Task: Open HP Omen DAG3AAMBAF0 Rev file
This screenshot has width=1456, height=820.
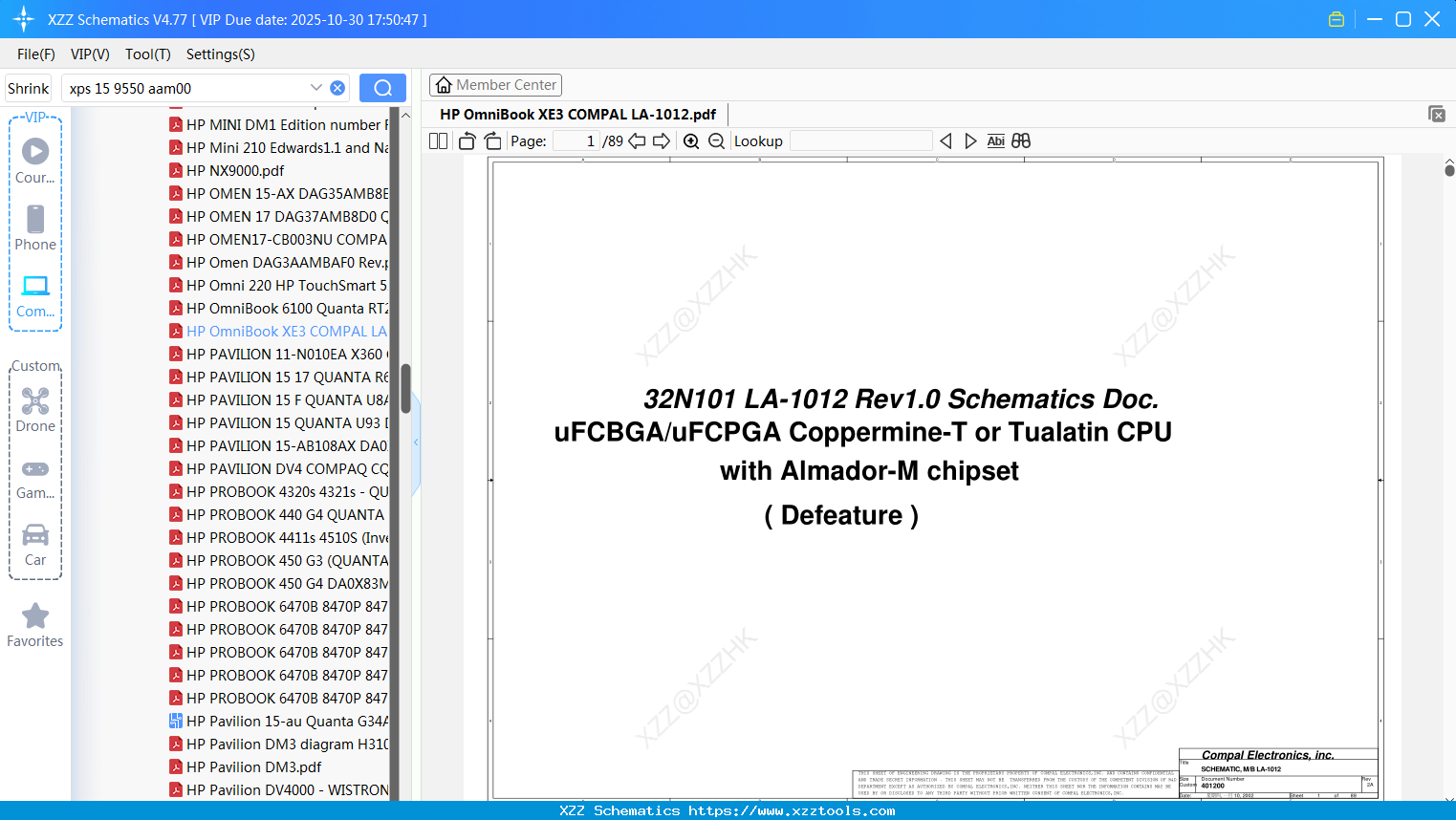Action: pyautogui.click(x=279, y=262)
